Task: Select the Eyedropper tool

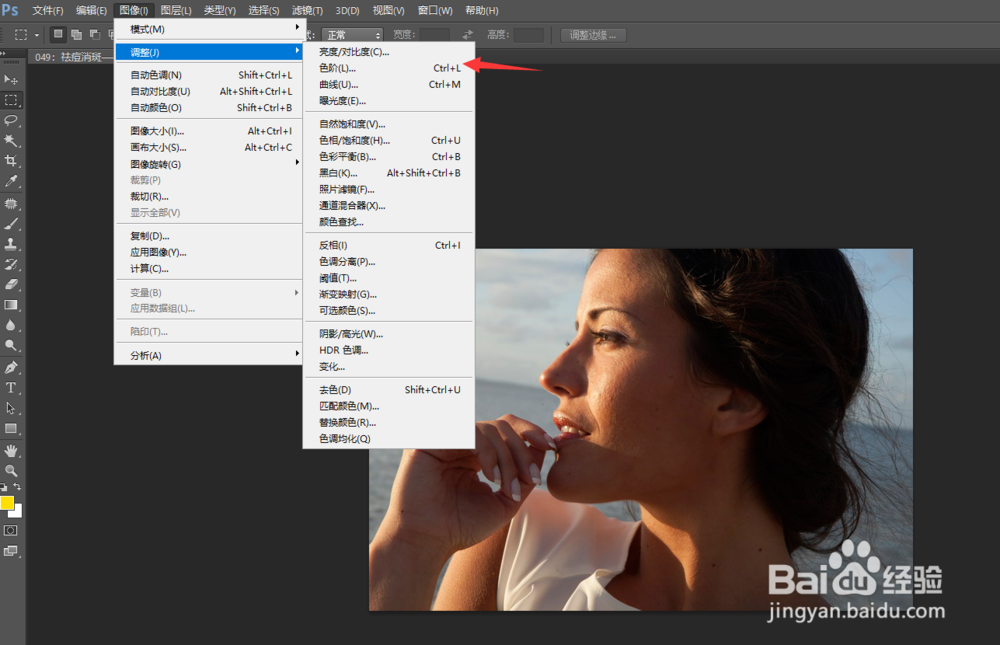Action: (x=11, y=181)
